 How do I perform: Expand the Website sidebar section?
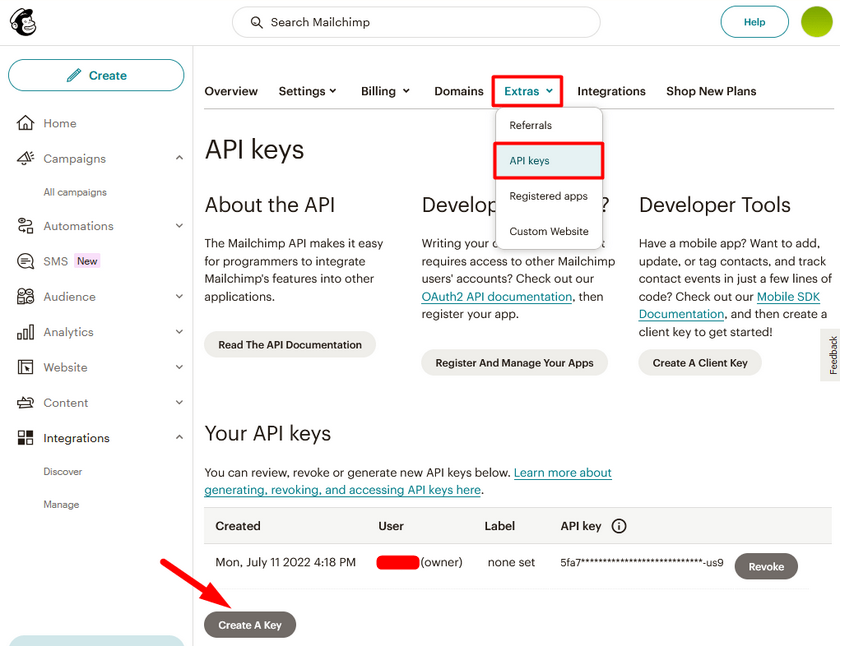click(179, 367)
